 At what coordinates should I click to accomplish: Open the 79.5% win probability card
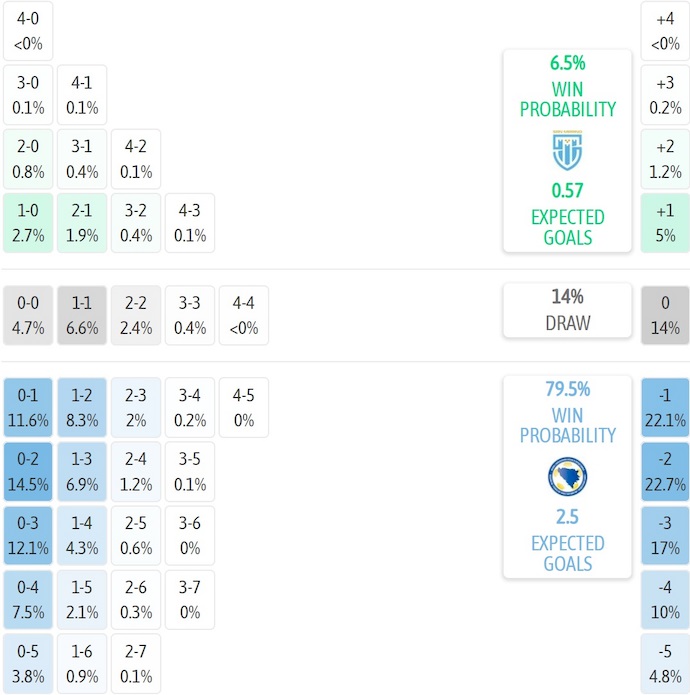click(567, 476)
